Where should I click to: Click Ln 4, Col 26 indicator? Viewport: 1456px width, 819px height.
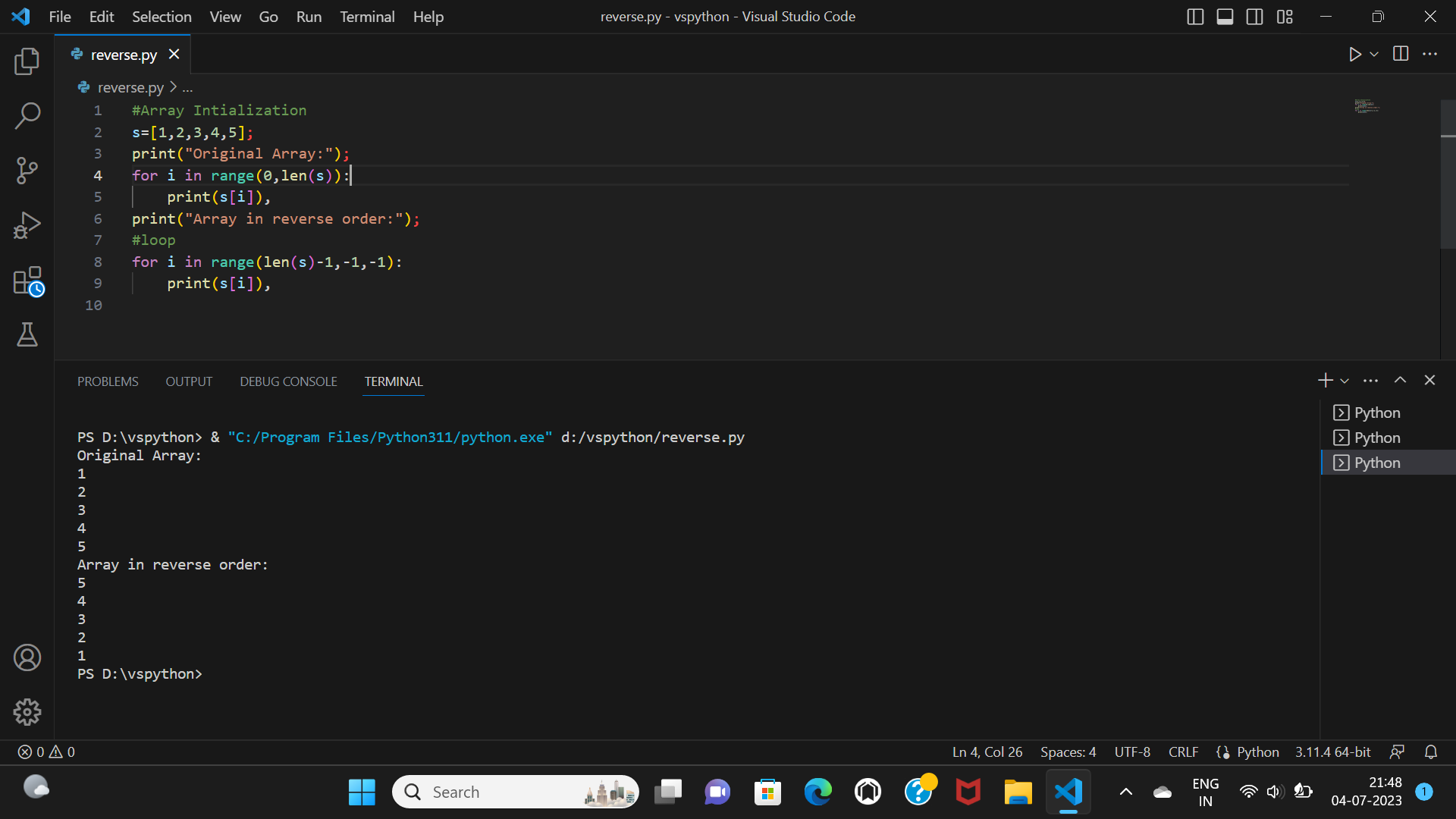[x=987, y=752]
